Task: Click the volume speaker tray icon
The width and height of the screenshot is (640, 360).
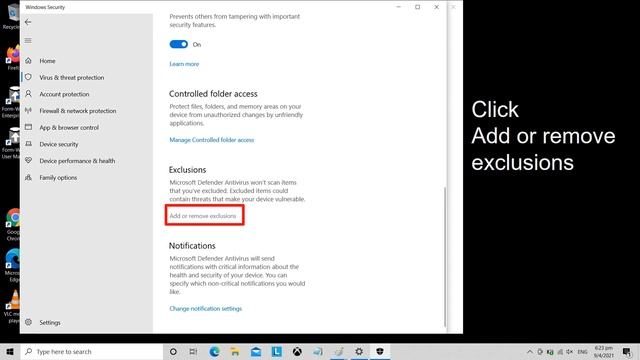Action: pyautogui.click(x=570, y=351)
